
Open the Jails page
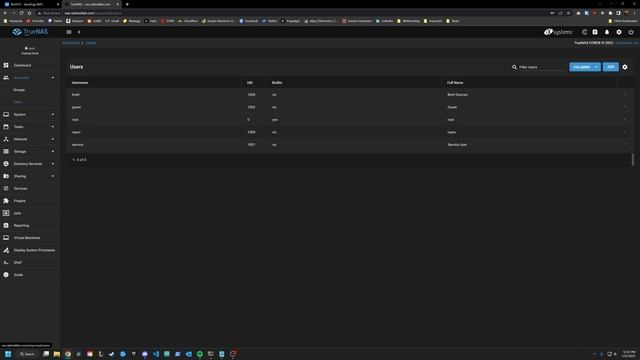17,213
